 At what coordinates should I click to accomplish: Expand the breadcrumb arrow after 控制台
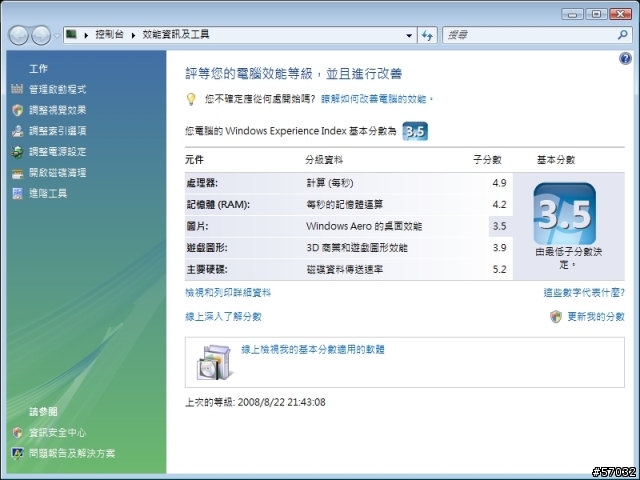(133, 35)
